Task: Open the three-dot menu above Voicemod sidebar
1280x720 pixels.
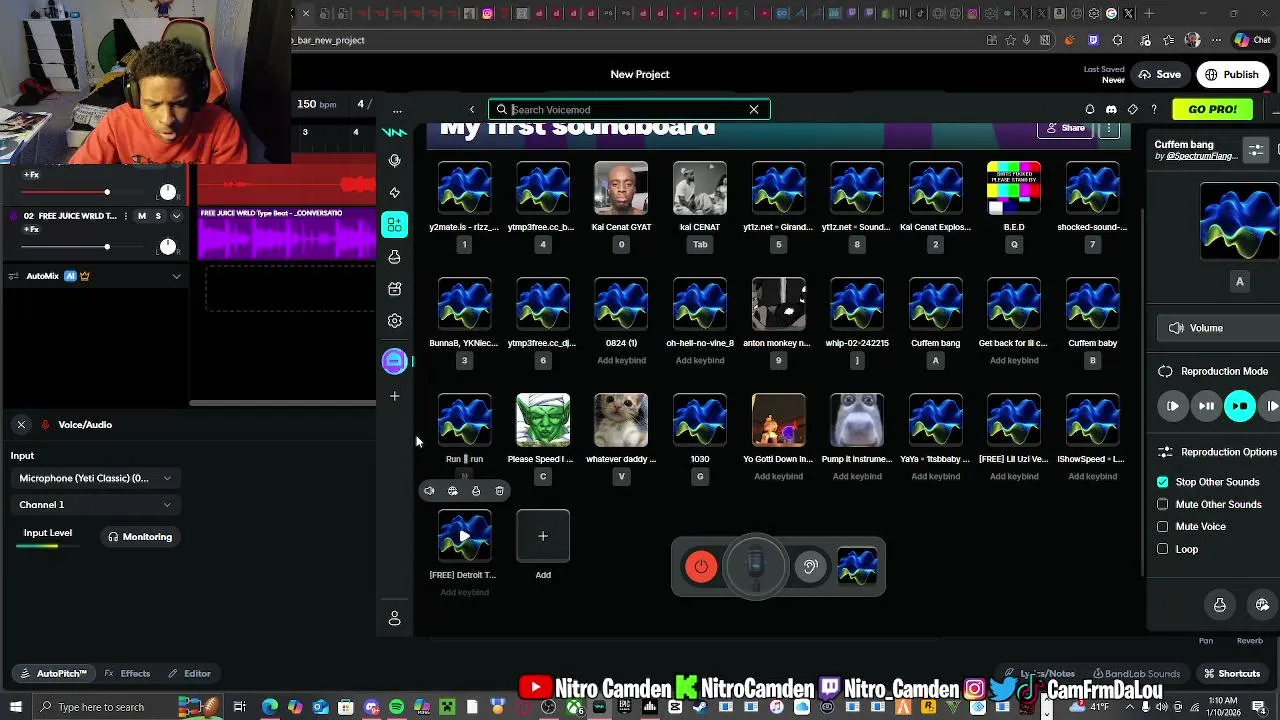Action: pos(397,110)
